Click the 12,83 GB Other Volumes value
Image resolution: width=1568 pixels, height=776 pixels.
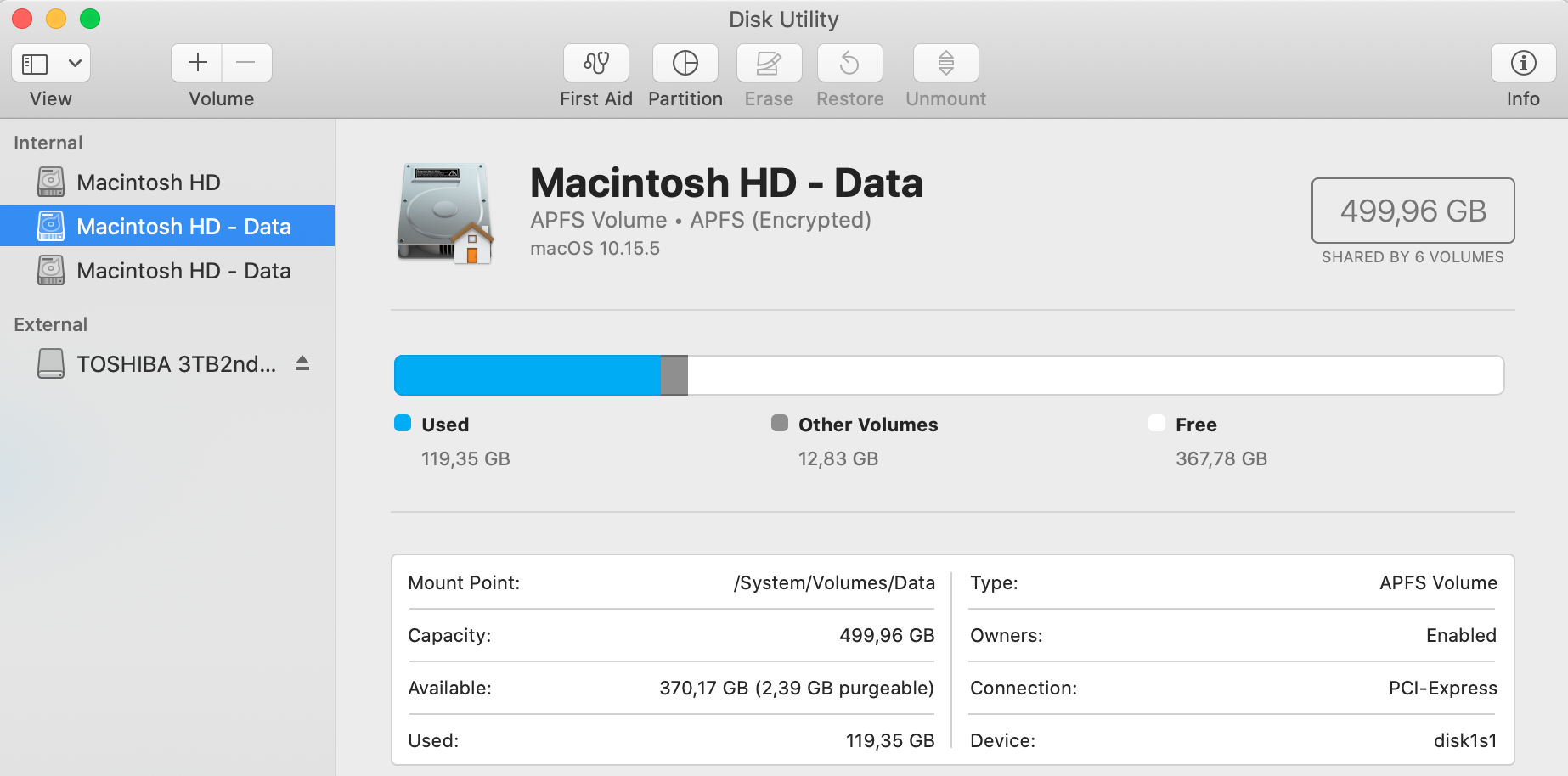[x=838, y=459]
